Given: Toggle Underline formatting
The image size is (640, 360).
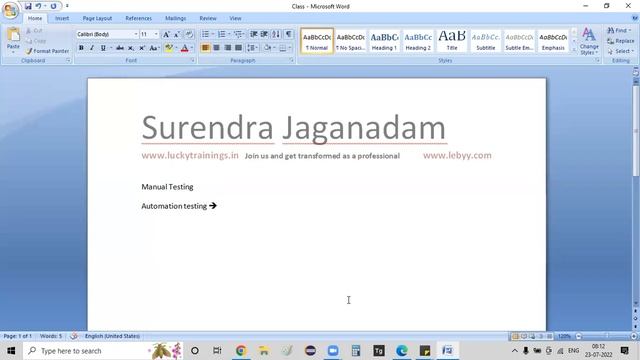Looking at the screenshot, I should 103,48.
